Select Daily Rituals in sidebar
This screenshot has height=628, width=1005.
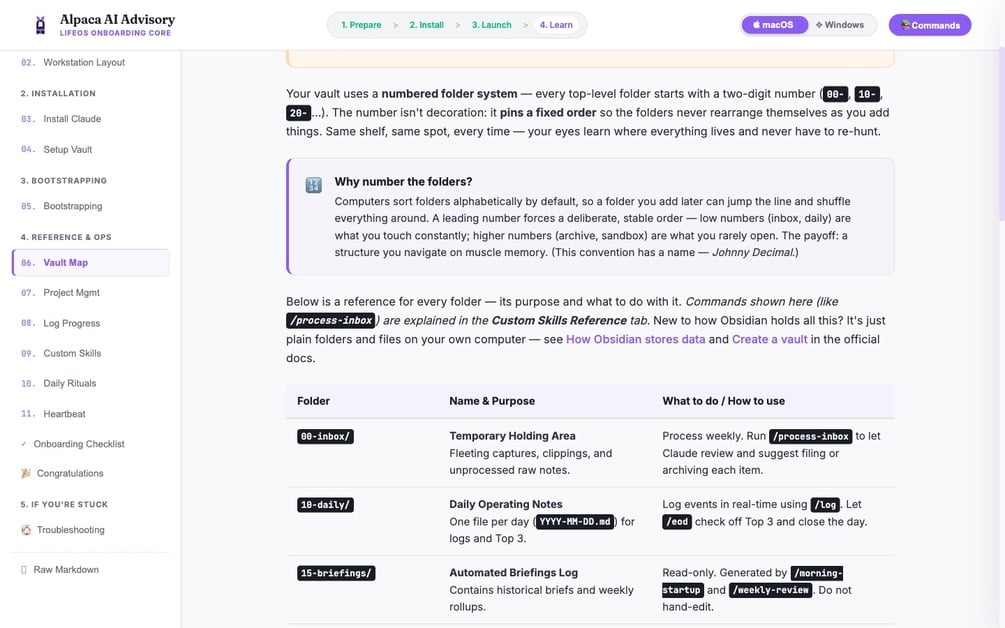90,383
